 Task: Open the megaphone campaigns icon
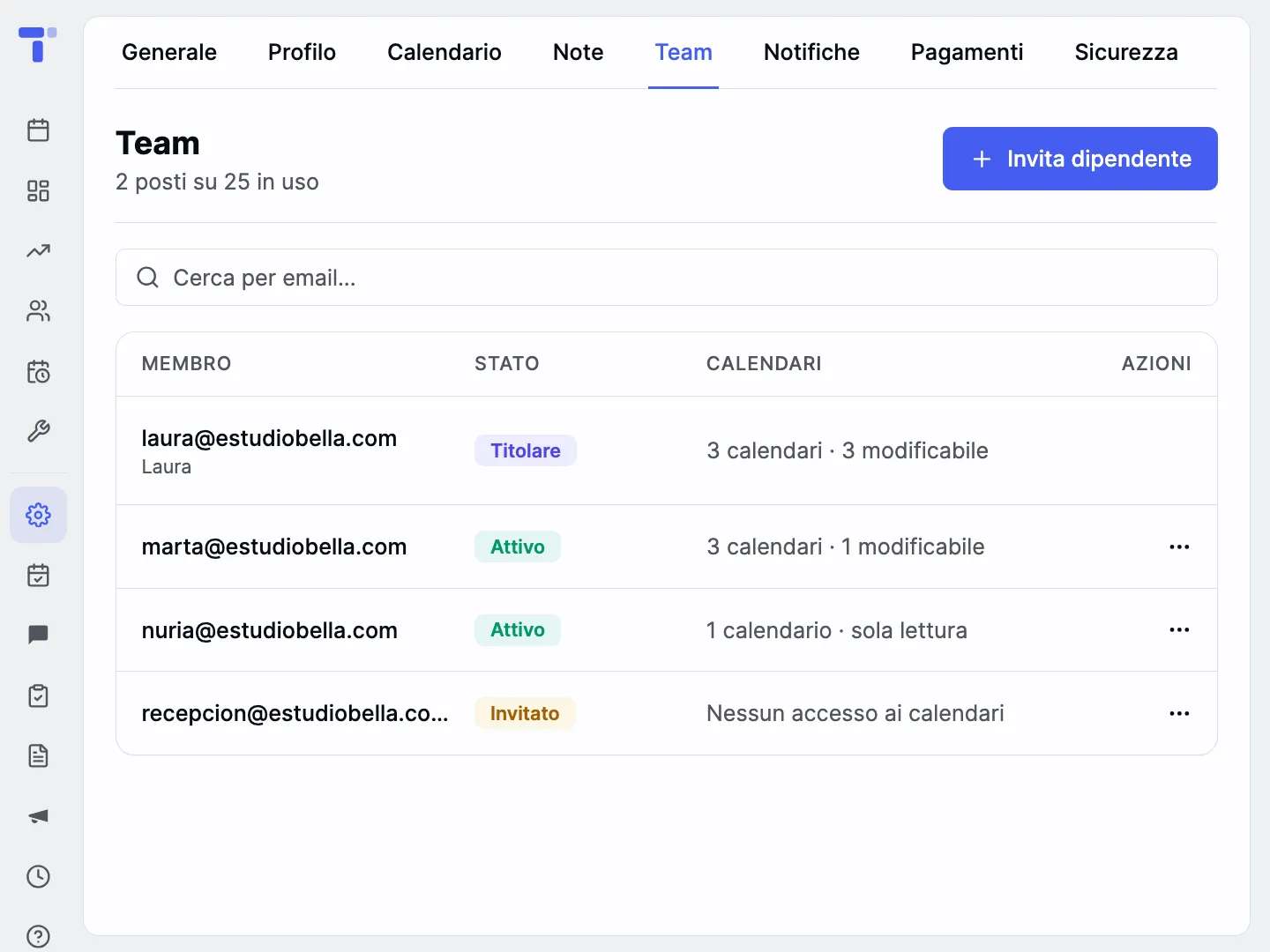(38, 816)
